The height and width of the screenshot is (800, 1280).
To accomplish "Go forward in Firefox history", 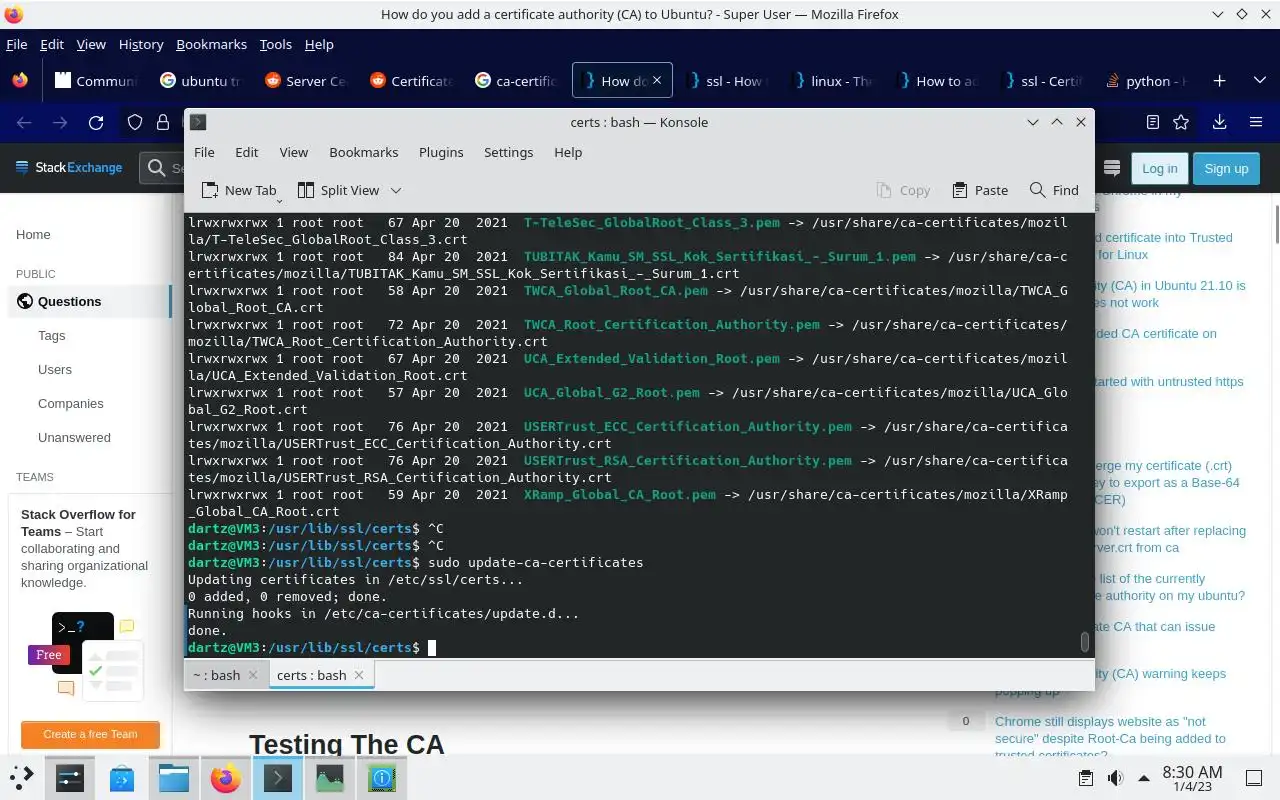I will coord(60,122).
